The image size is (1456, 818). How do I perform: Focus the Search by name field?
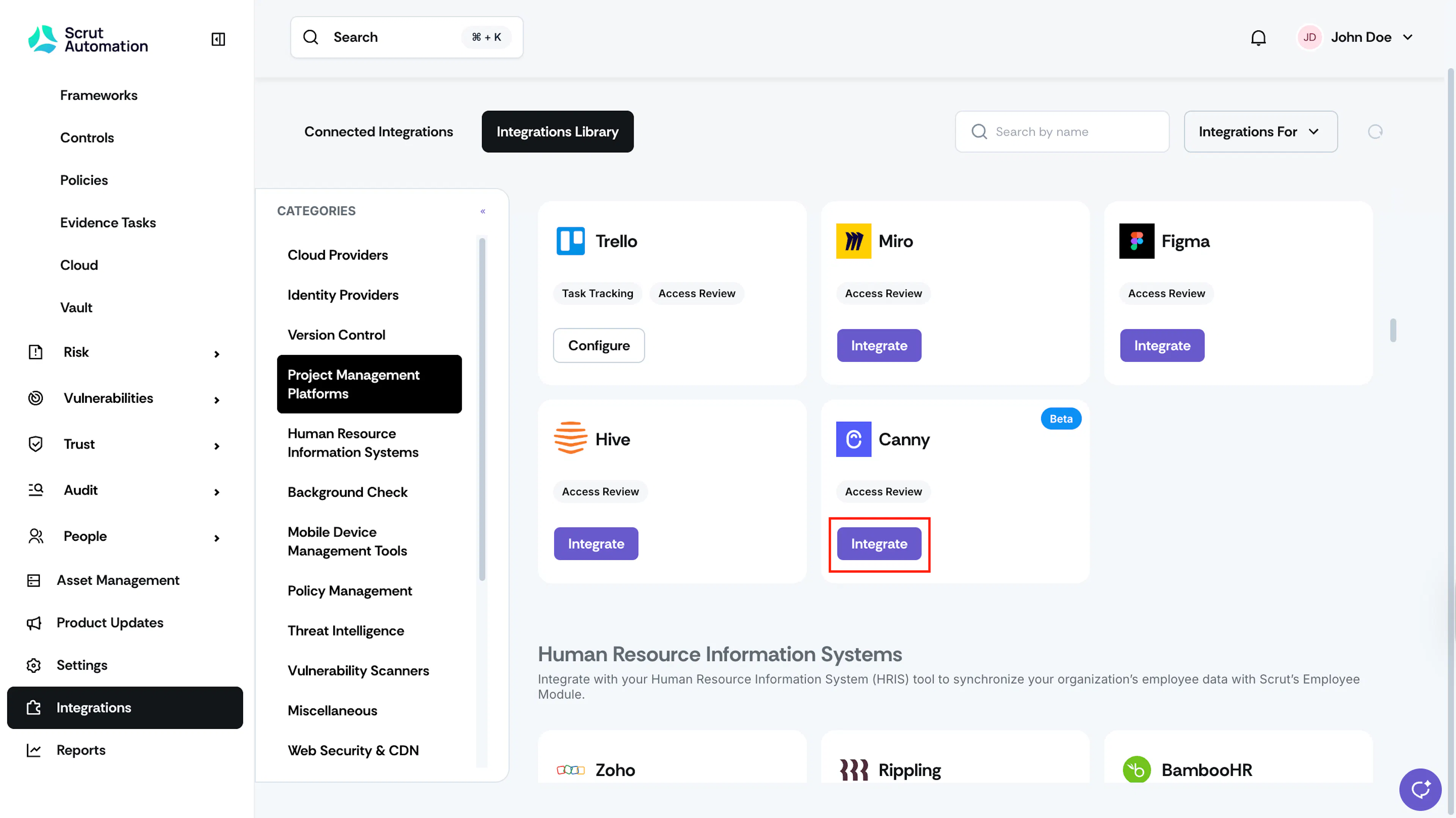[x=1062, y=132]
